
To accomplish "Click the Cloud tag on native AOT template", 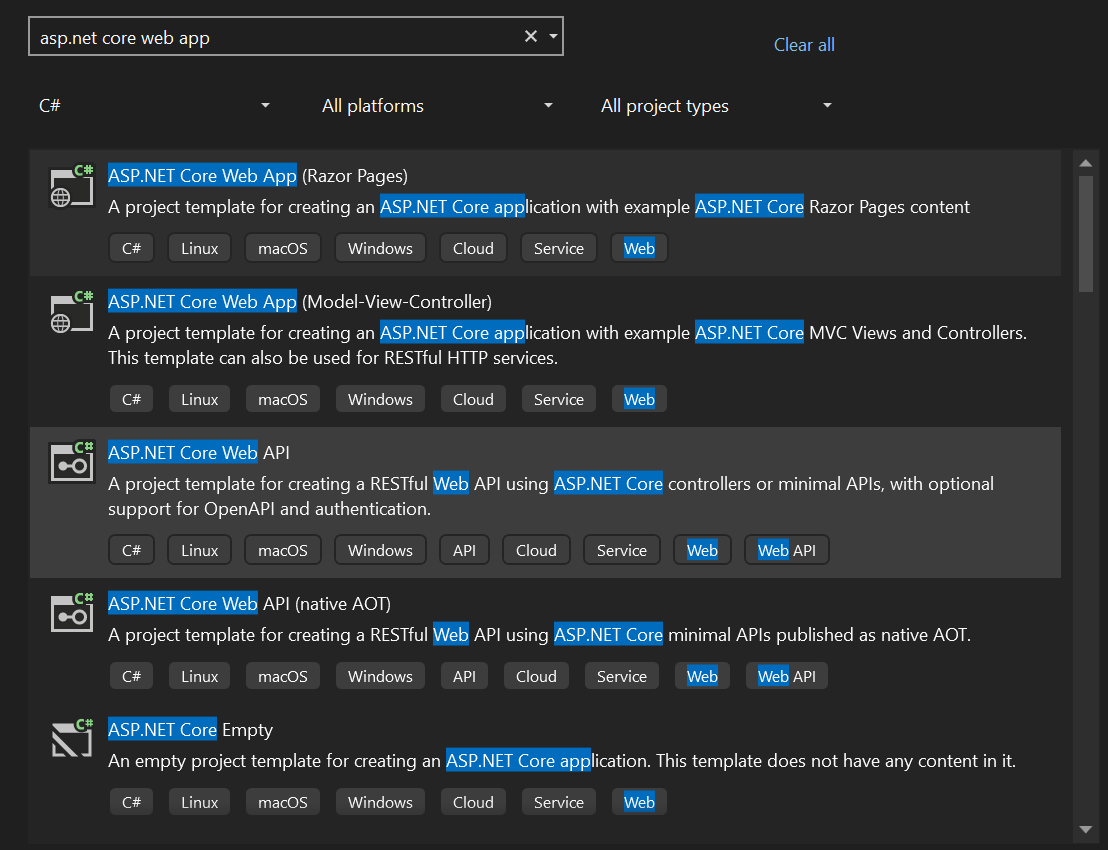I will 536,676.
